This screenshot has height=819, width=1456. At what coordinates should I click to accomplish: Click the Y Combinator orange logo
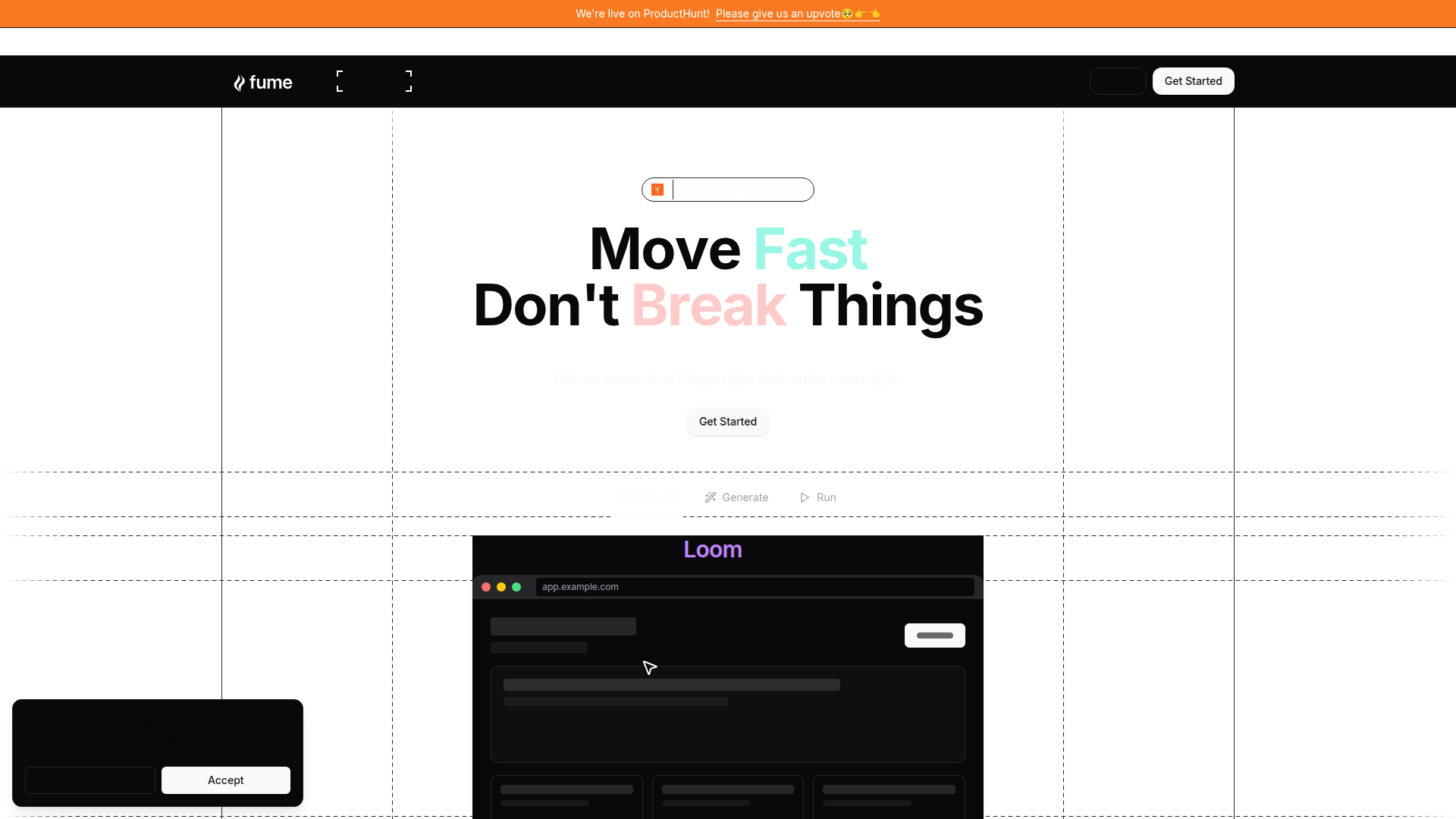(657, 190)
